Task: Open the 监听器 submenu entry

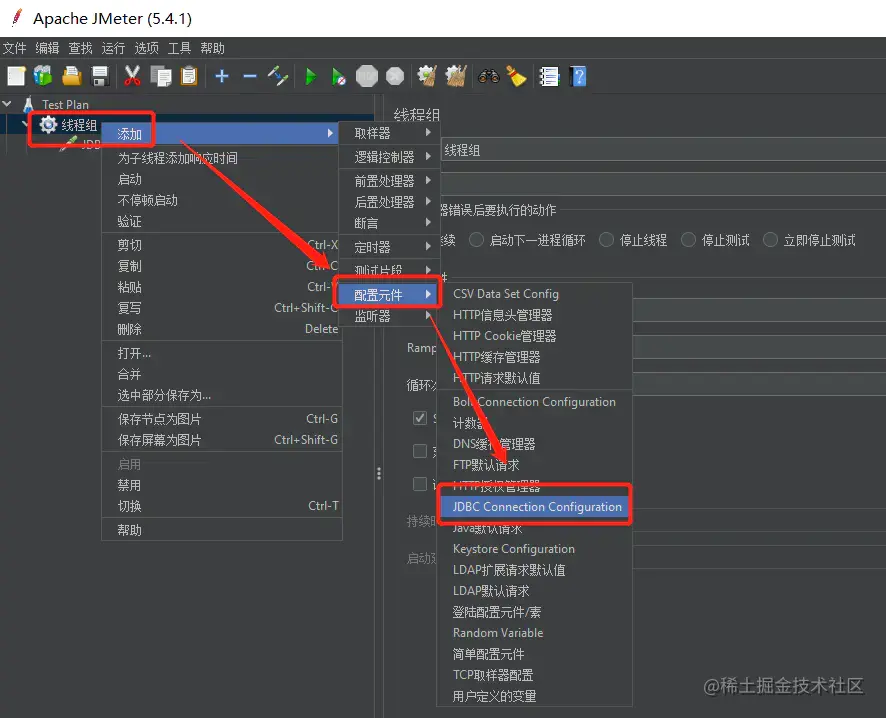Action: (x=388, y=316)
